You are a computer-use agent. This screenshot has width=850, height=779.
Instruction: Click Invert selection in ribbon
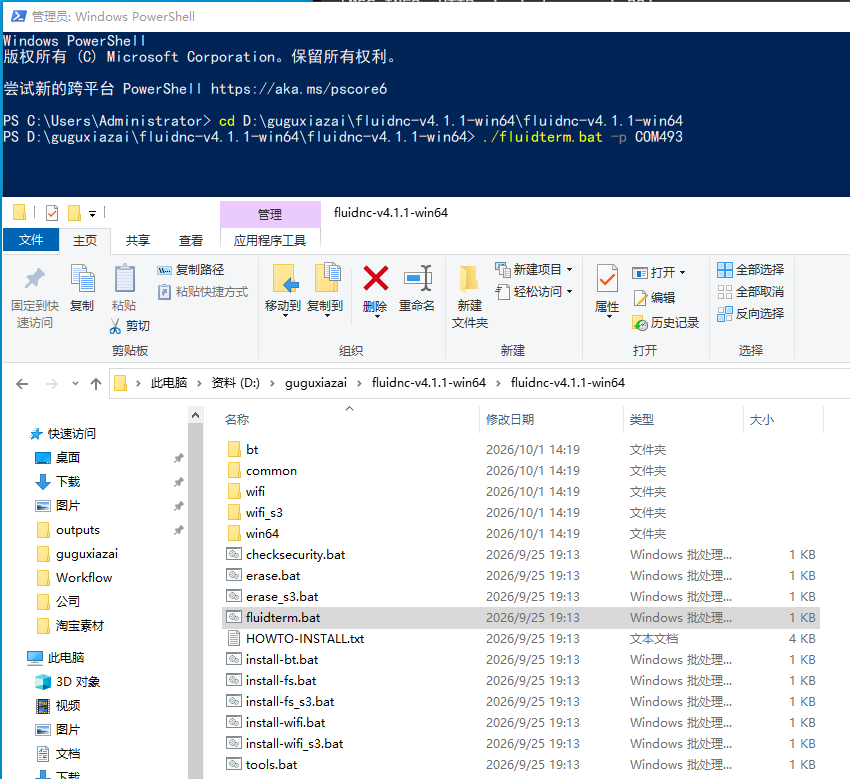click(751, 313)
